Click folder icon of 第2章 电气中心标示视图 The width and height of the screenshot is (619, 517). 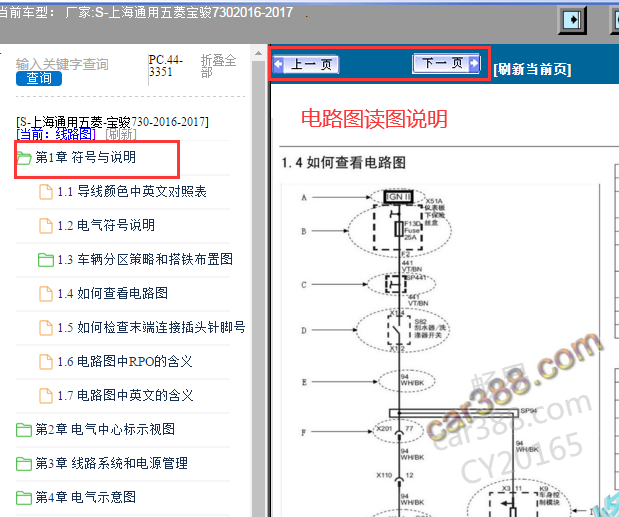pos(24,430)
